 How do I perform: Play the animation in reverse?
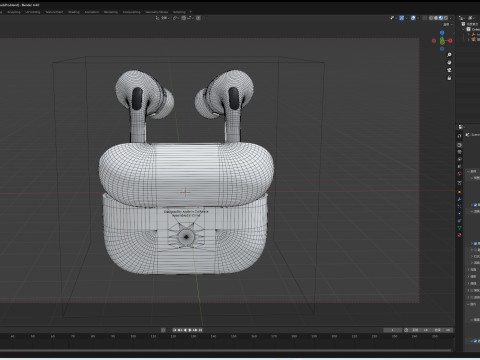click(186, 330)
